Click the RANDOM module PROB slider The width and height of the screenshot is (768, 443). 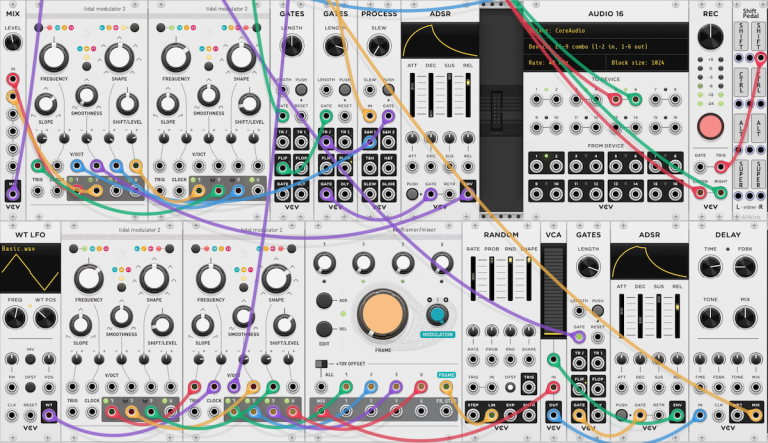pos(491,278)
